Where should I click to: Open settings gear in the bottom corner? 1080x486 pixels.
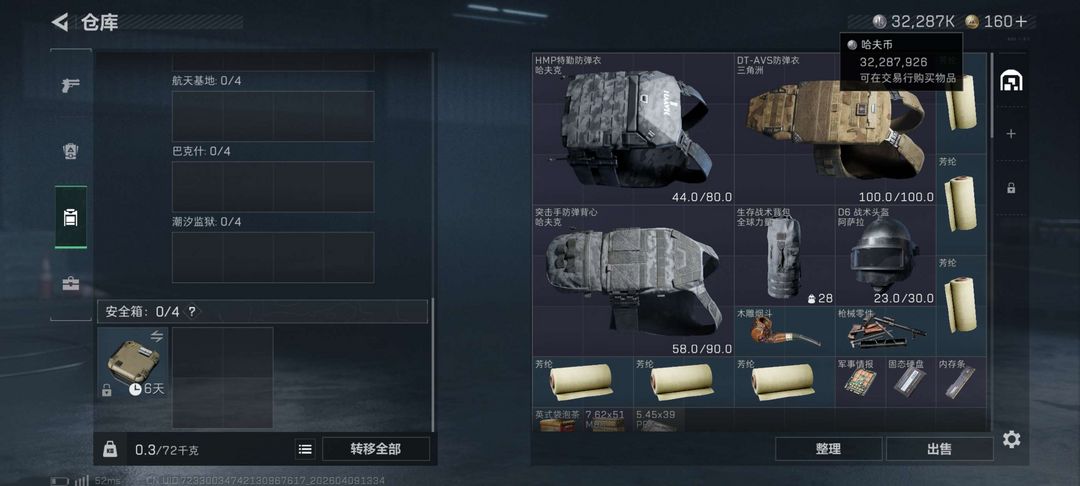(x=1011, y=439)
